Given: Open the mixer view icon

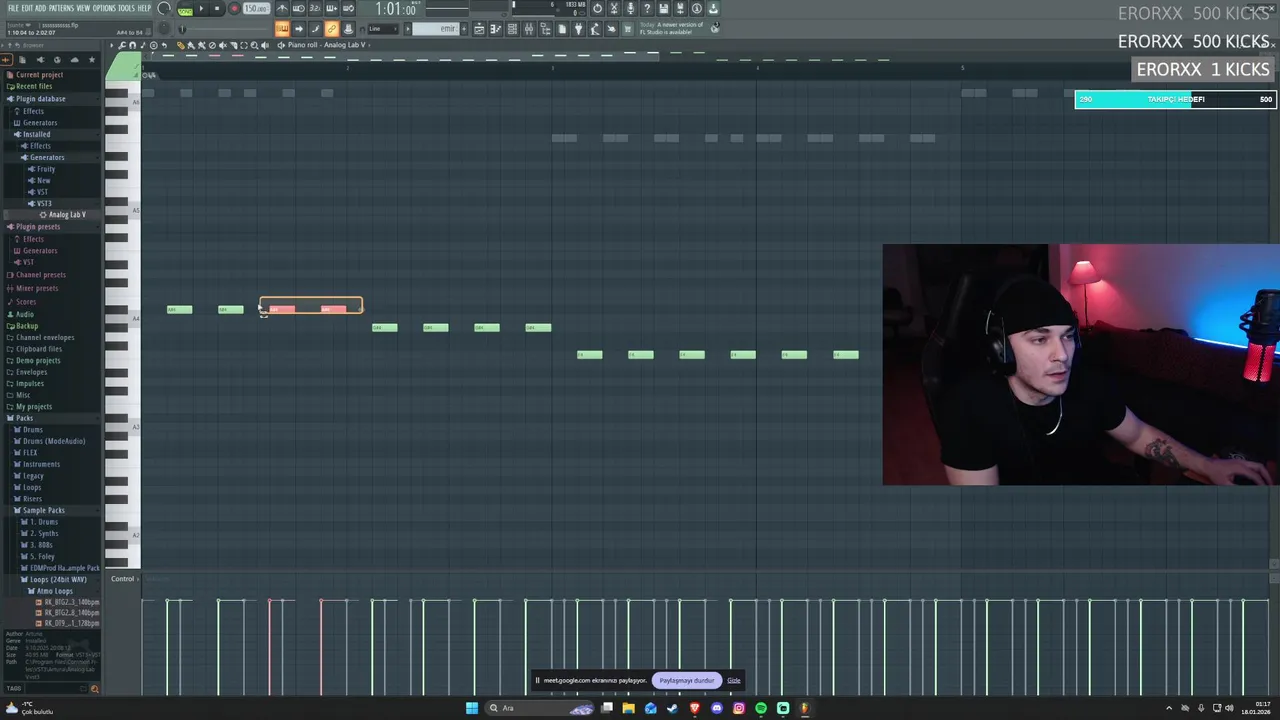Looking at the screenshot, I should pos(529,28).
